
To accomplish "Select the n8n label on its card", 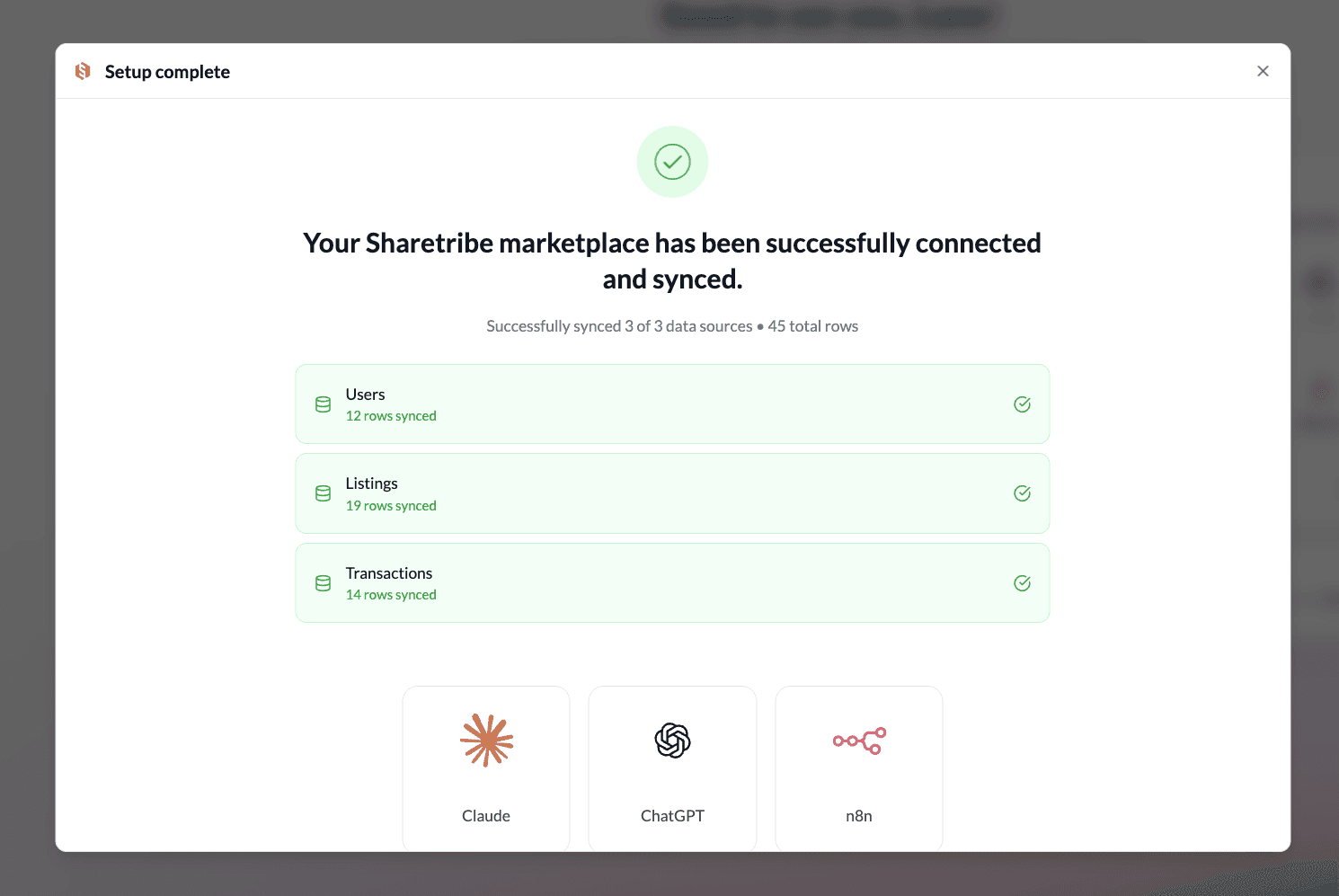I will (859, 816).
